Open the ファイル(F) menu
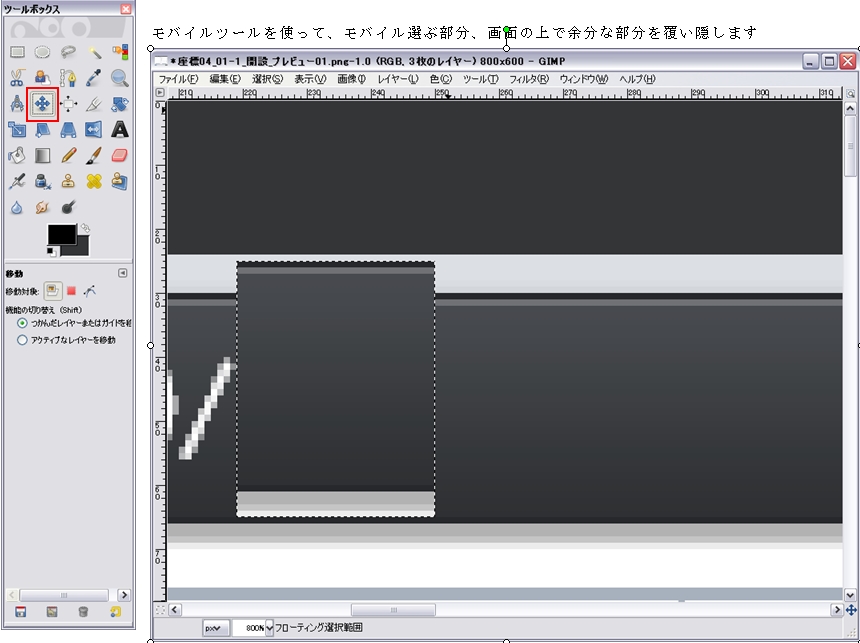The height and width of the screenshot is (643, 860). click(179, 79)
